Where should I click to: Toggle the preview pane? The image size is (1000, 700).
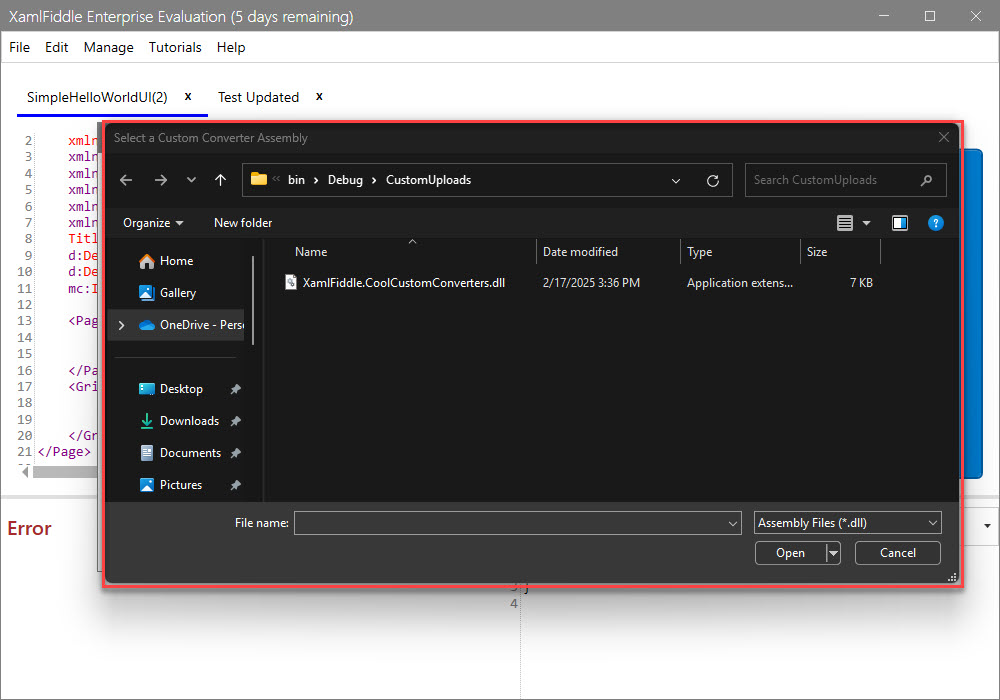tap(900, 223)
